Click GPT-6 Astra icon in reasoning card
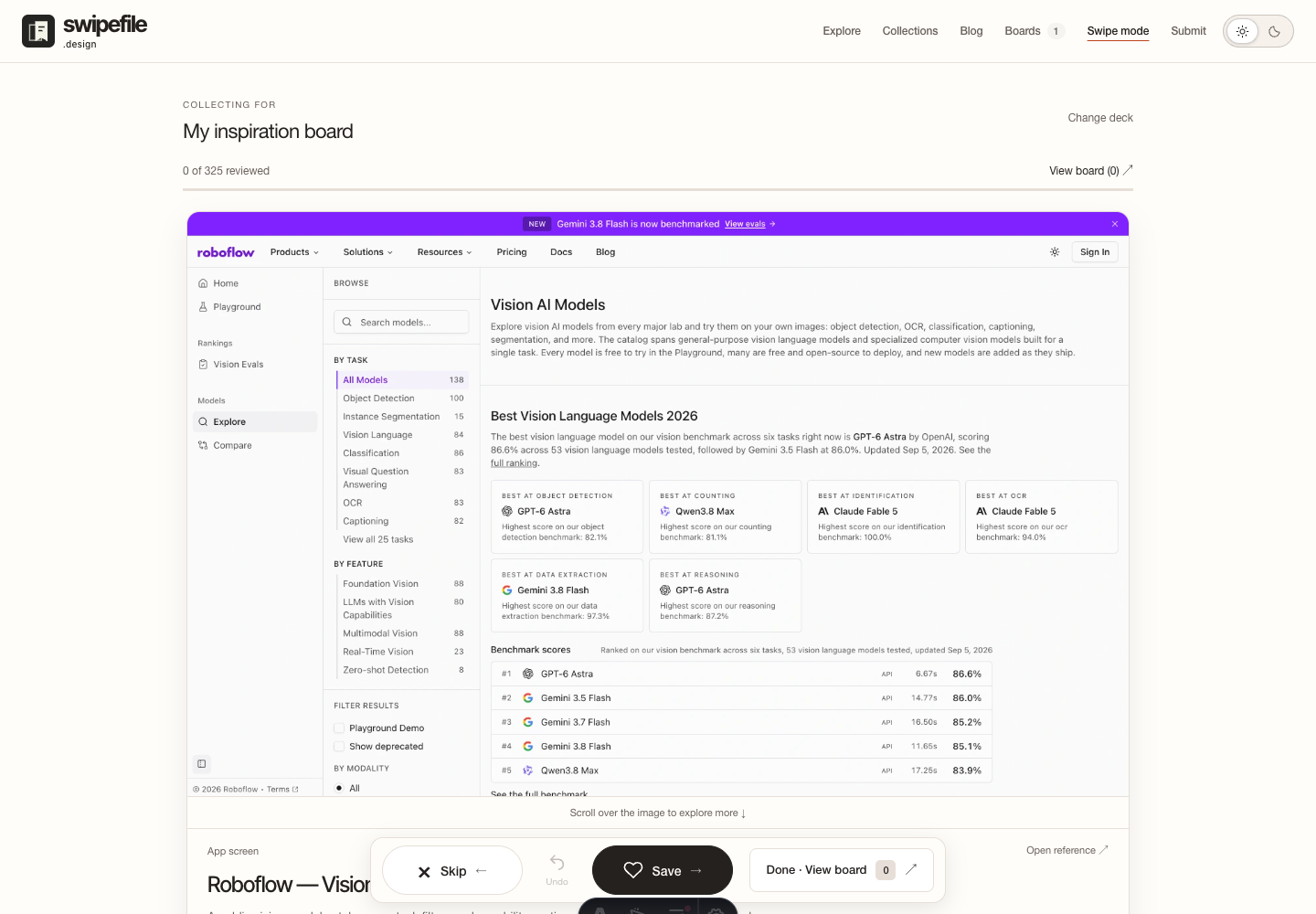This screenshot has width=1316, height=914. coord(665,590)
